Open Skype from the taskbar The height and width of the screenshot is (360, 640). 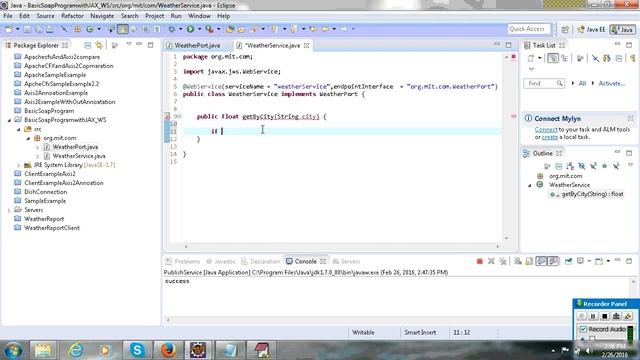(x=137, y=350)
